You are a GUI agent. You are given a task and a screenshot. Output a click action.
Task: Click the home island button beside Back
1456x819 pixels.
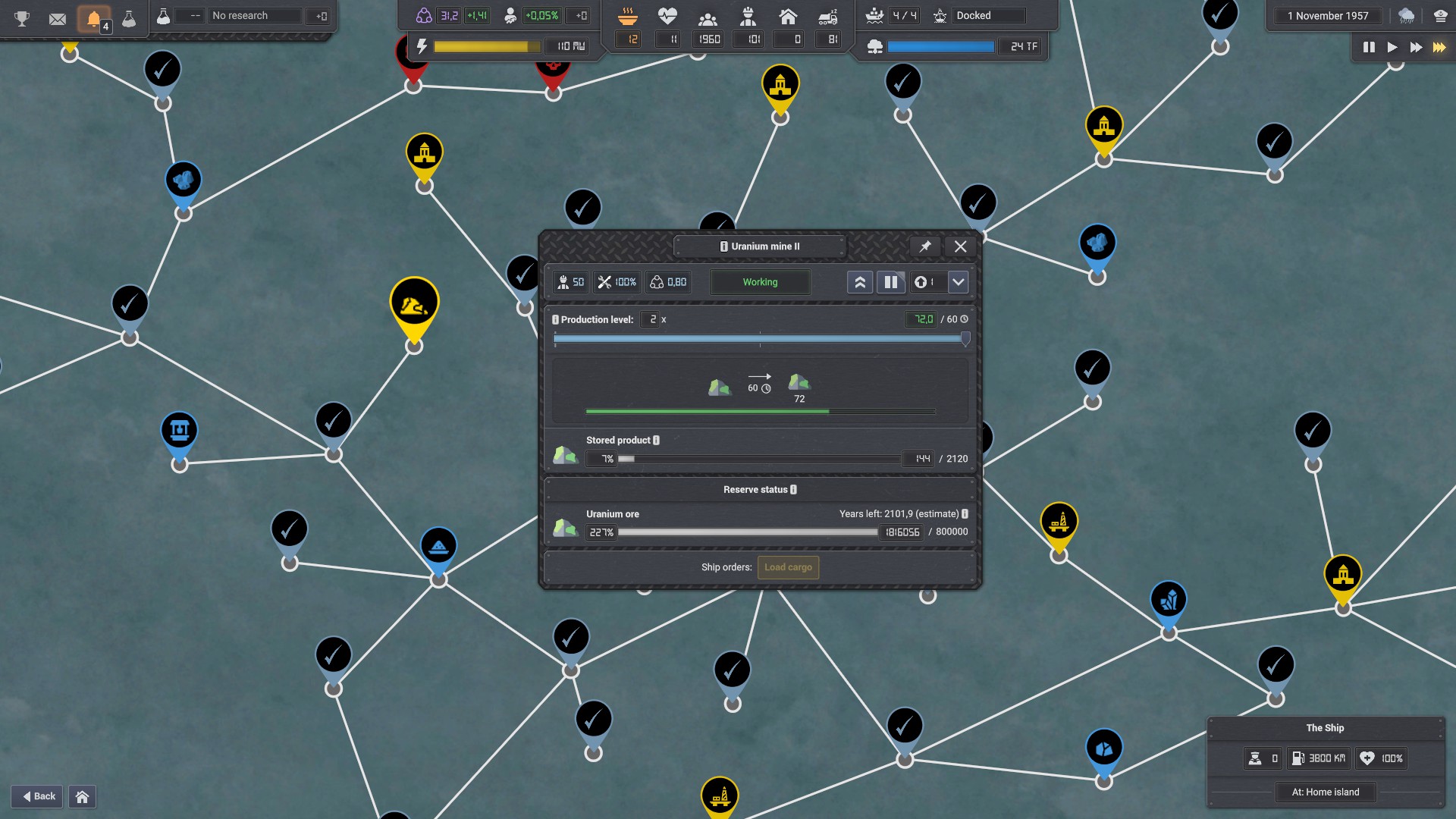point(83,796)
